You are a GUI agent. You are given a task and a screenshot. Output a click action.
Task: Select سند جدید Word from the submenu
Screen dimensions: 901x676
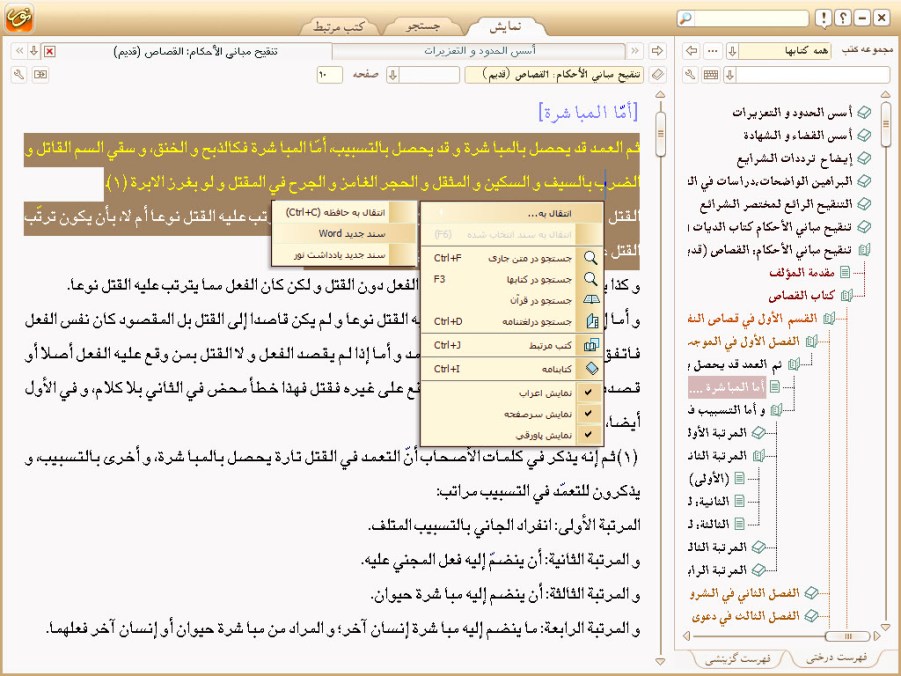[x=330, y=234]
